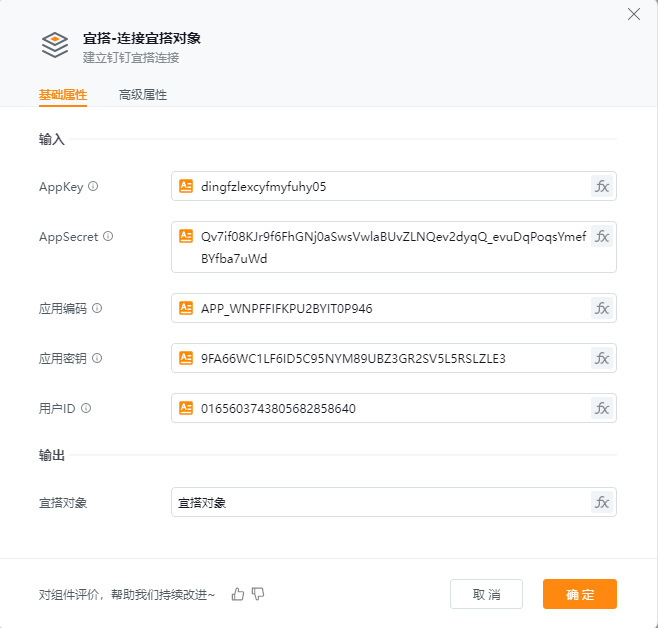Click the info icon next to 应用密钥
The image size is (658, 628).
point(97,358)
